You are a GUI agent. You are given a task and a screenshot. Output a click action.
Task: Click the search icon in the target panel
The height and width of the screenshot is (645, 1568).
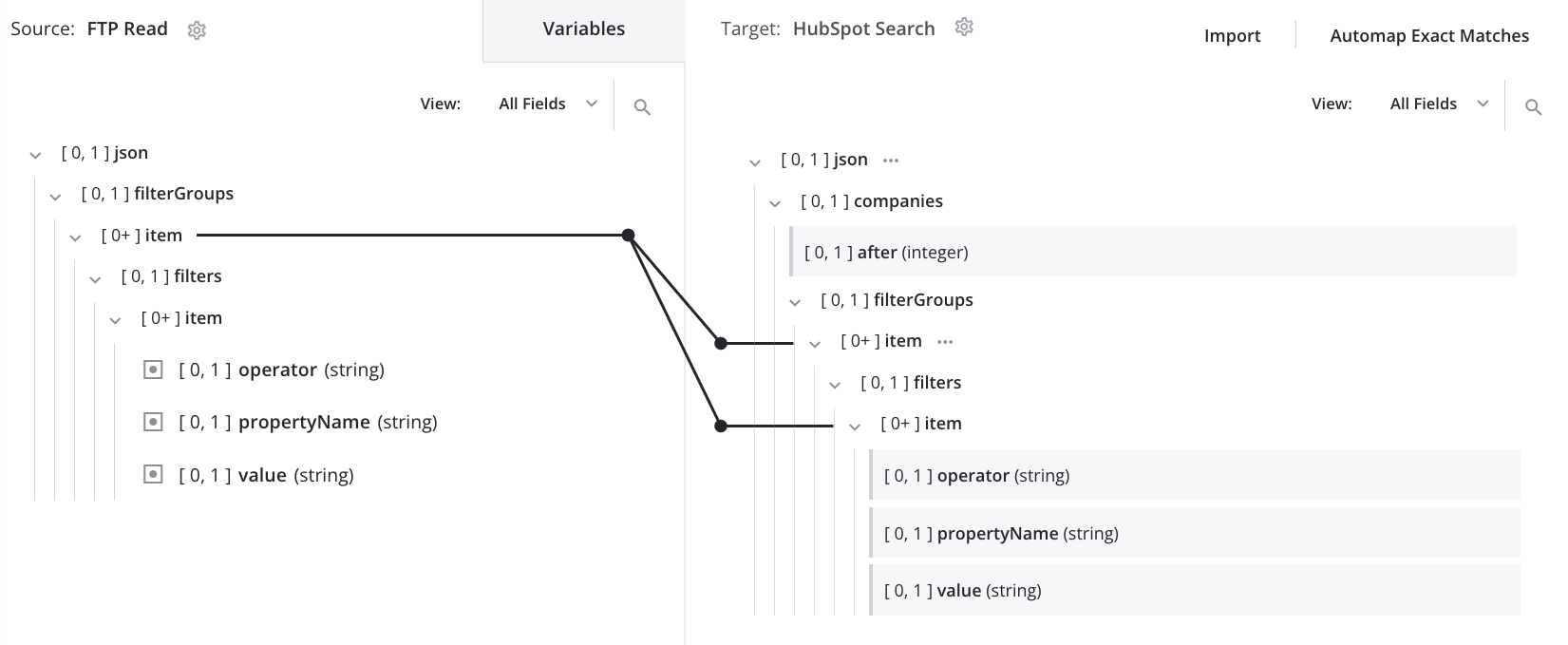coord(1534,107)
